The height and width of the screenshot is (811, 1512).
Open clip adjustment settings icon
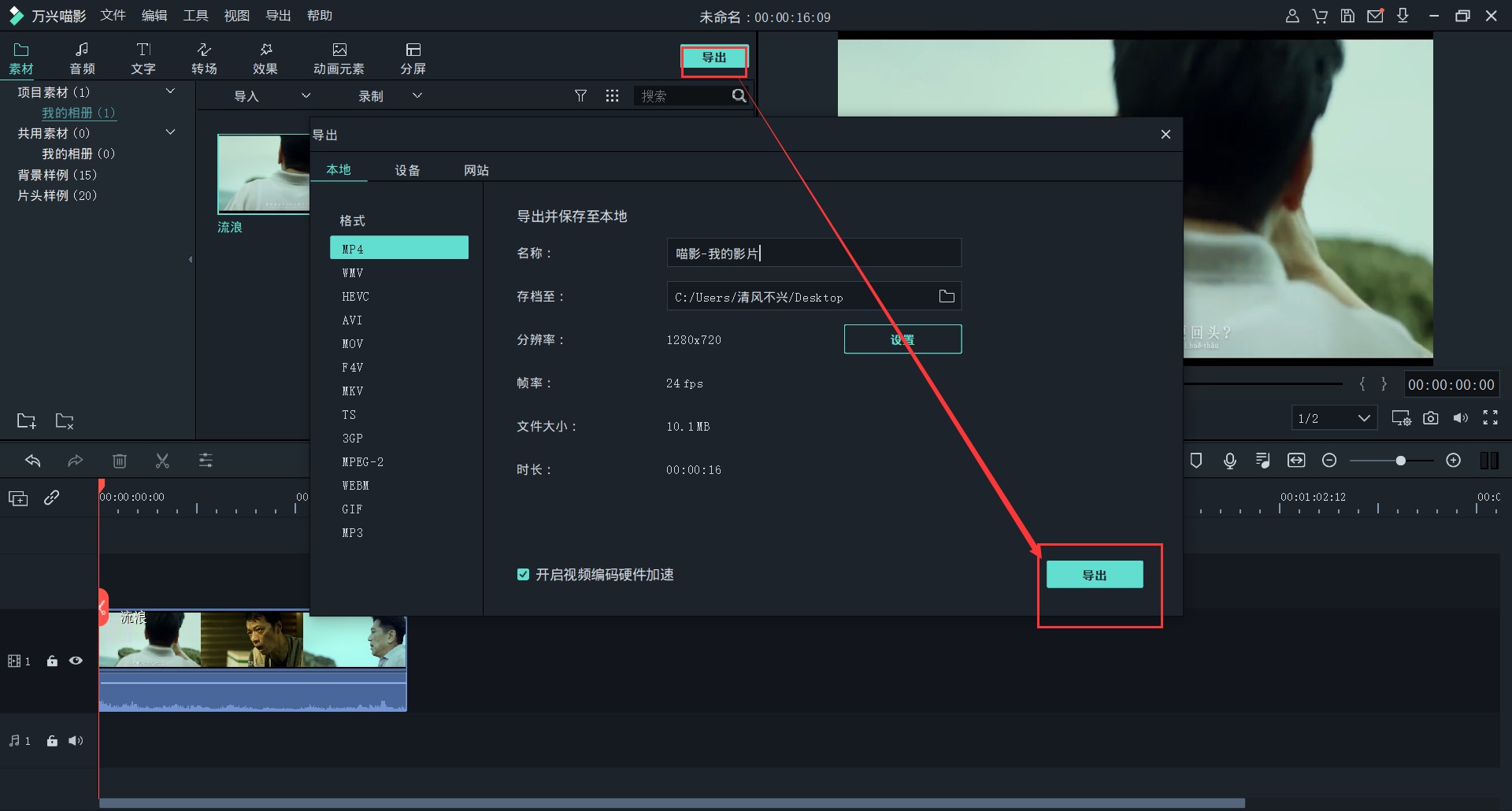click(x=206, y=461)
